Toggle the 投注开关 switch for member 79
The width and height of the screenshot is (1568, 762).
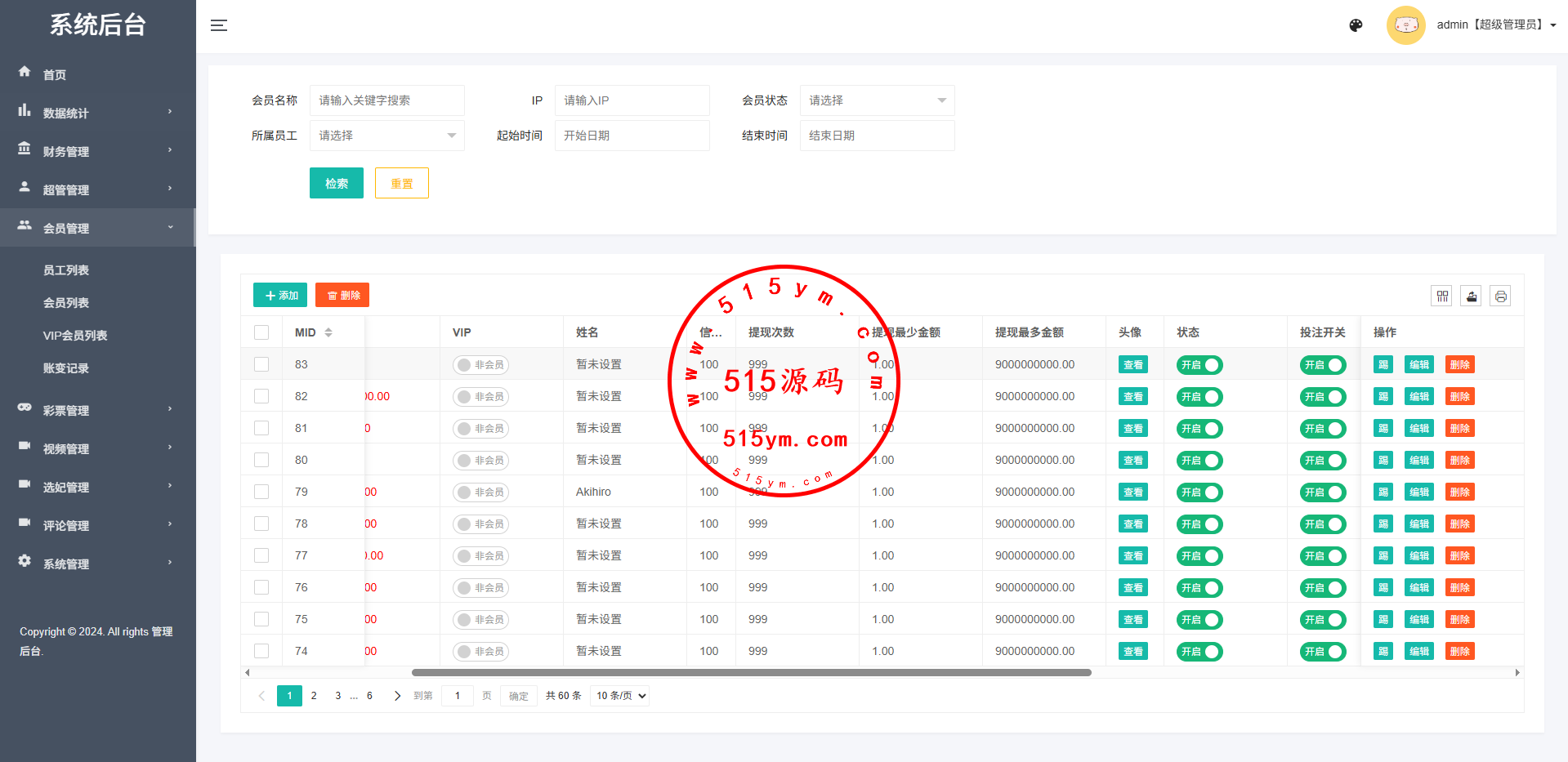click(1323, 492)
